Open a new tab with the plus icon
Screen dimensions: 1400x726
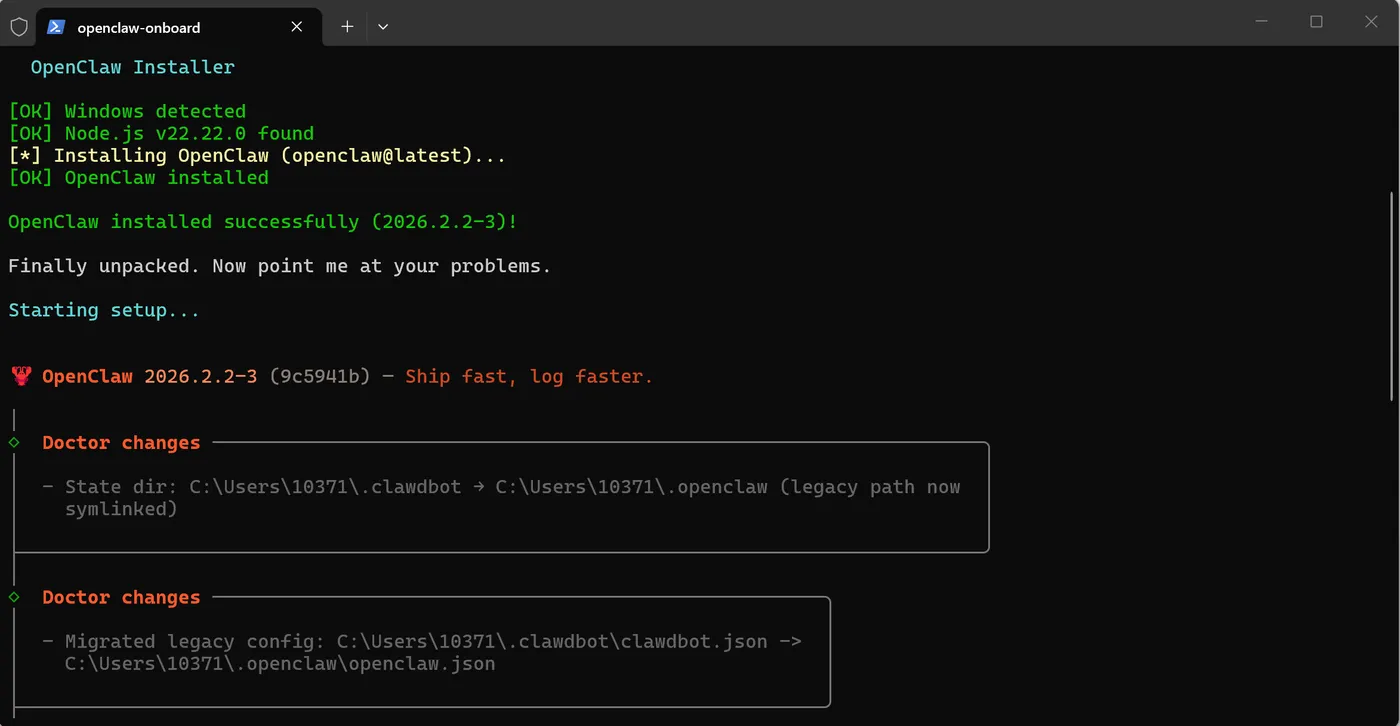click(x=347, y=27)
